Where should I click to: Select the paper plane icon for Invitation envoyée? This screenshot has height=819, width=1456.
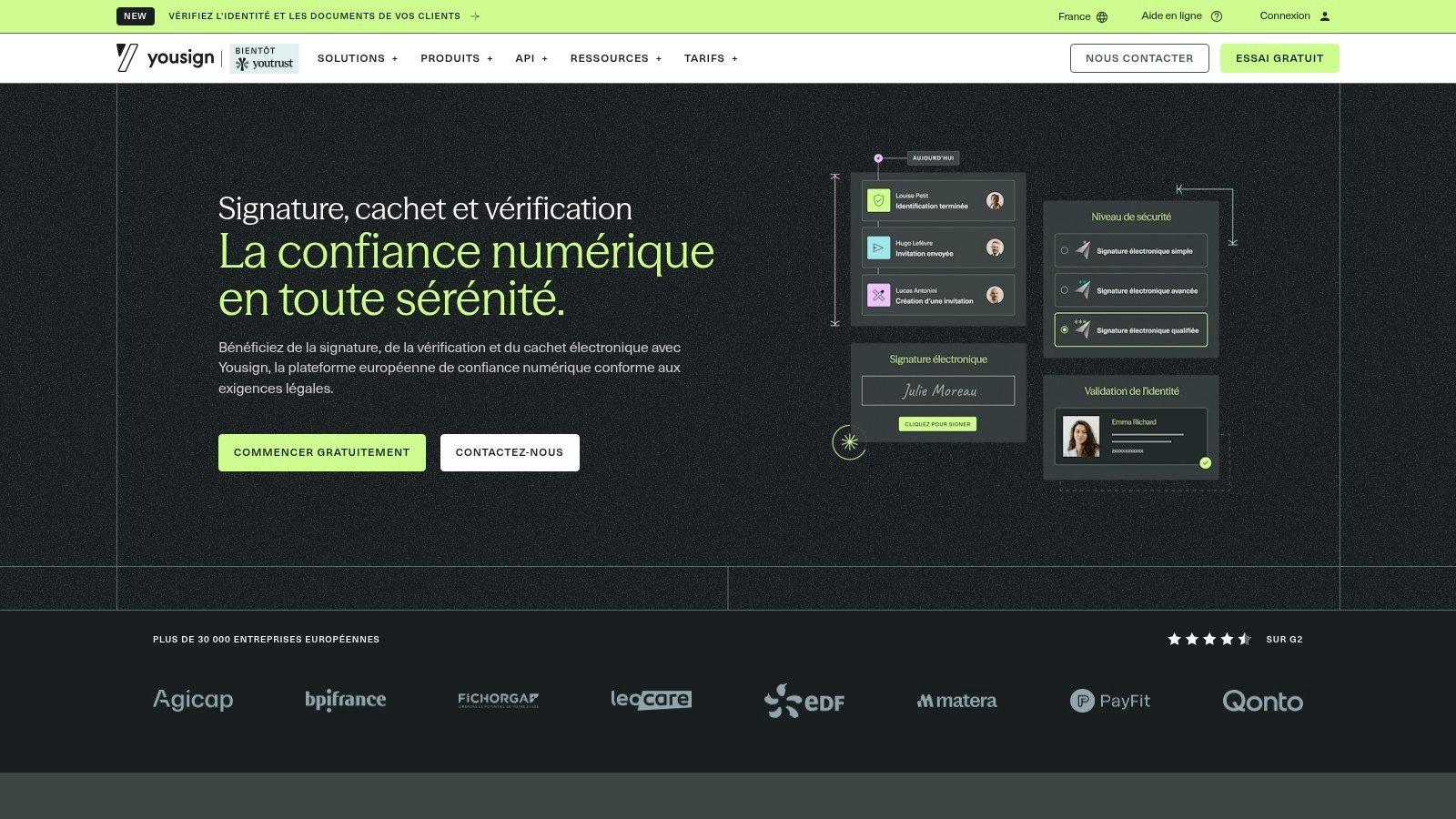877,248
